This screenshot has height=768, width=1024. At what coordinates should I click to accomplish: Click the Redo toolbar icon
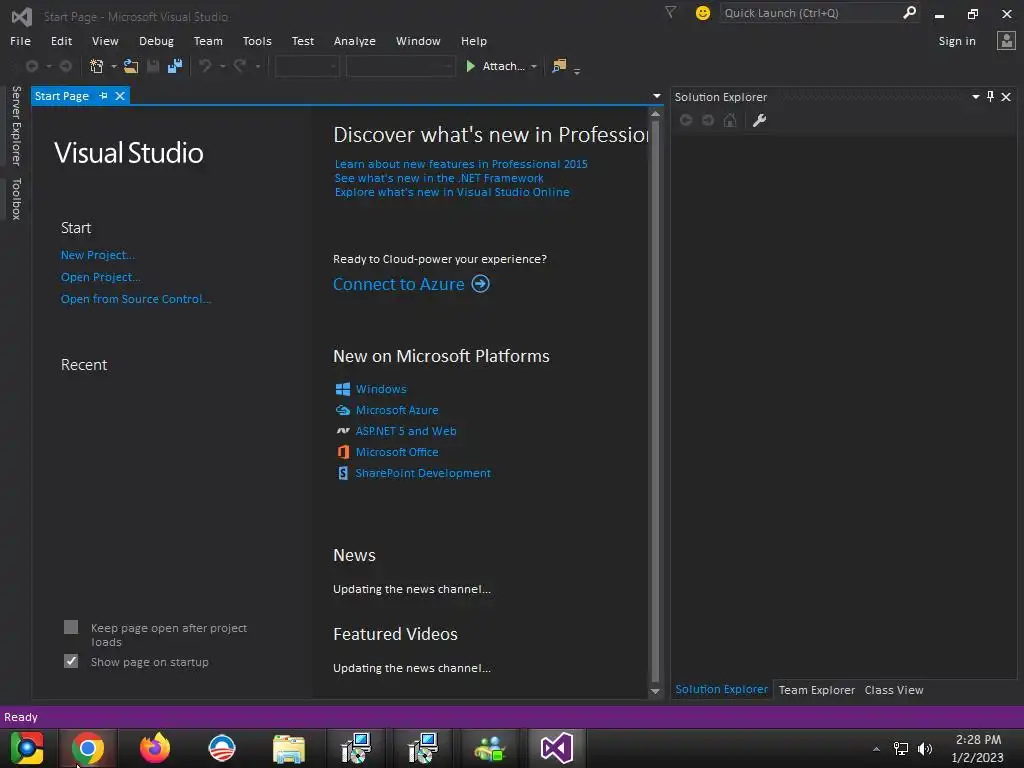tap(240, 66)
